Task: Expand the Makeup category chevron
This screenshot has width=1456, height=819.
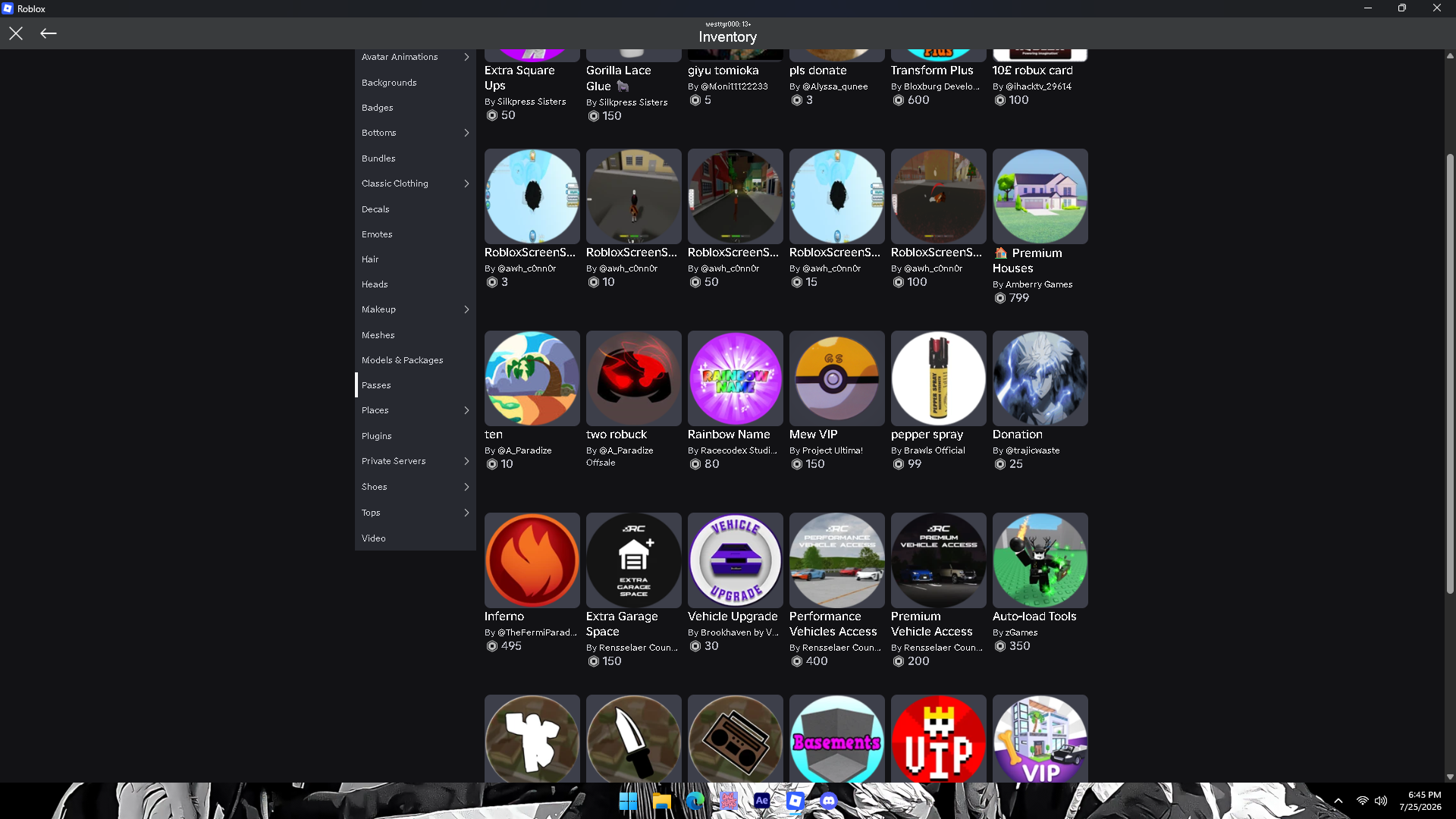Action: (x=466, y=309)
